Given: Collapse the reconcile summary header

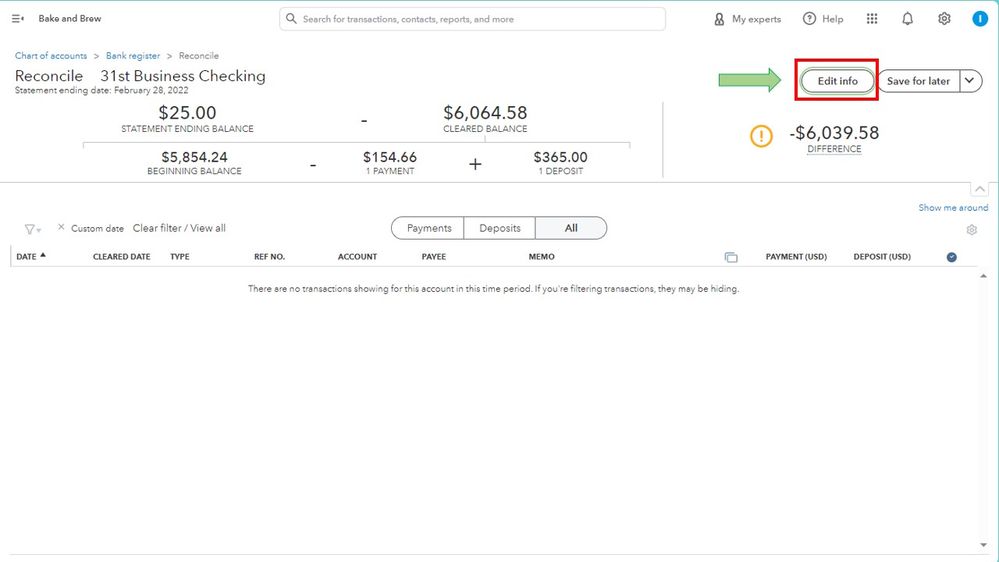Looking at the screenshot, I should pyautogui.click(x=979, y=189).
